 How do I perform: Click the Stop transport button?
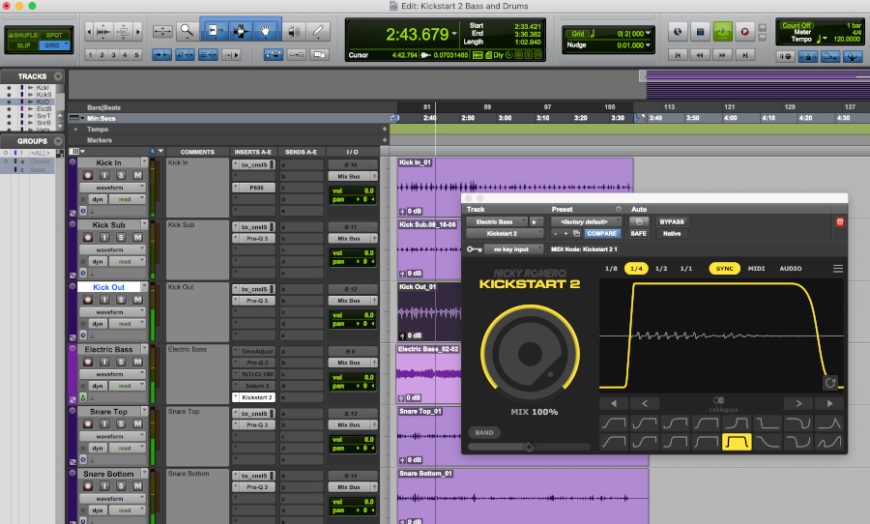[x=700, y=32]
